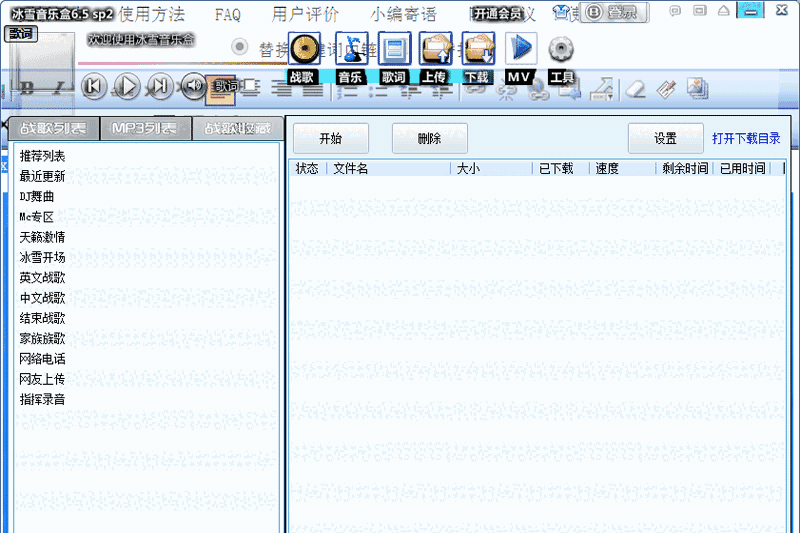Select 天籁激情 in the song list
Image resolution: width=800 pixels, height=533 pixels.
click(42, 237)
